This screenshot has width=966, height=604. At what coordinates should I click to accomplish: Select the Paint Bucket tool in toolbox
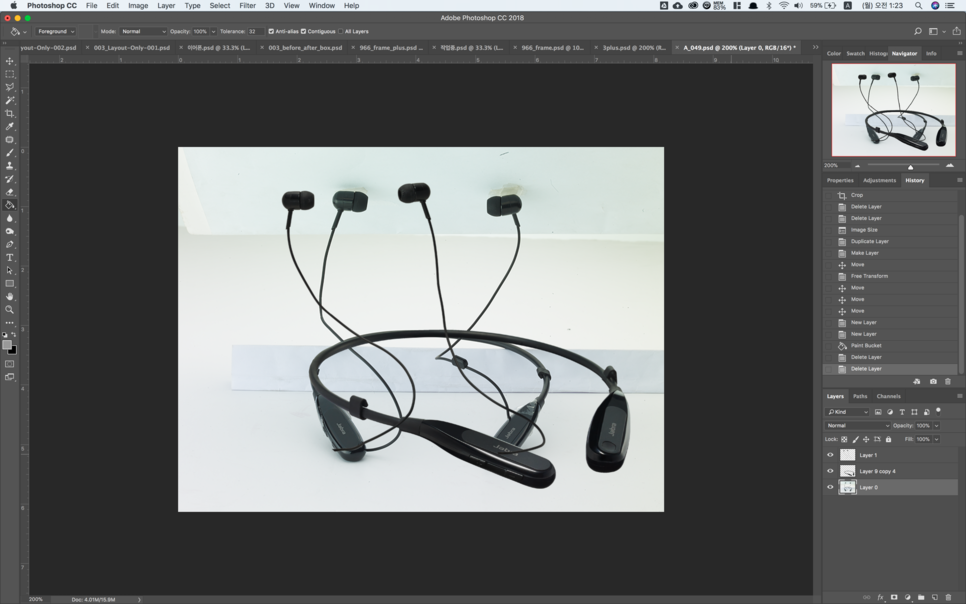click(9, 205)
